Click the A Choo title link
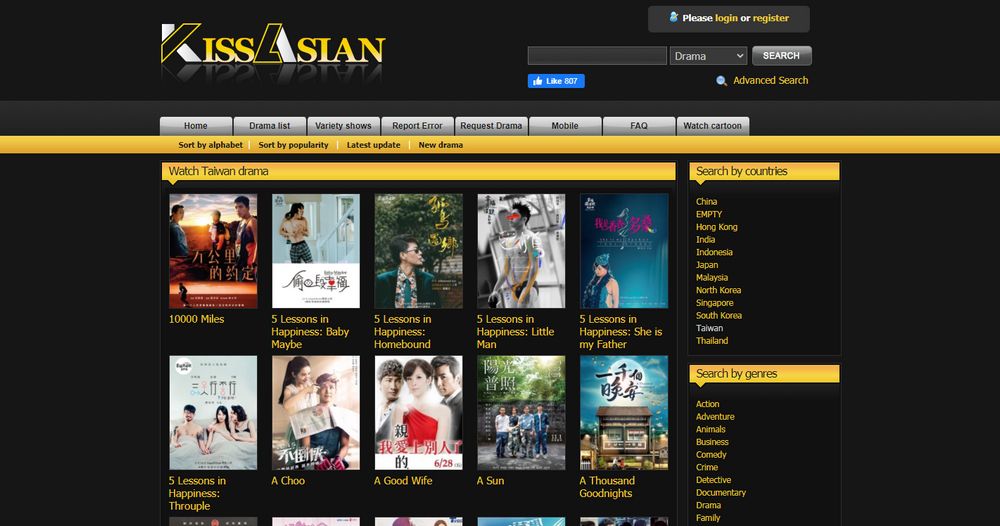The height and width of the screenshot is (526, 1000). (288, 481)
